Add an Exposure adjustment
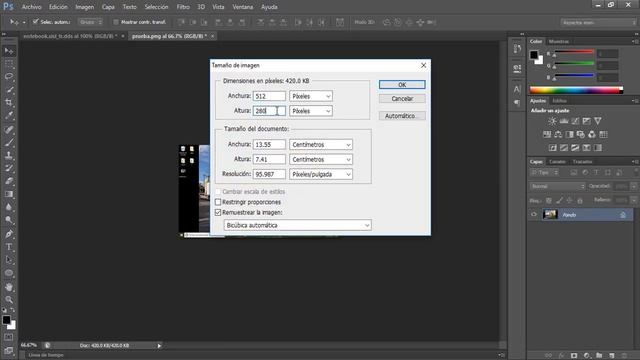This screenshot has height=360, width=640. coord(587,121)
